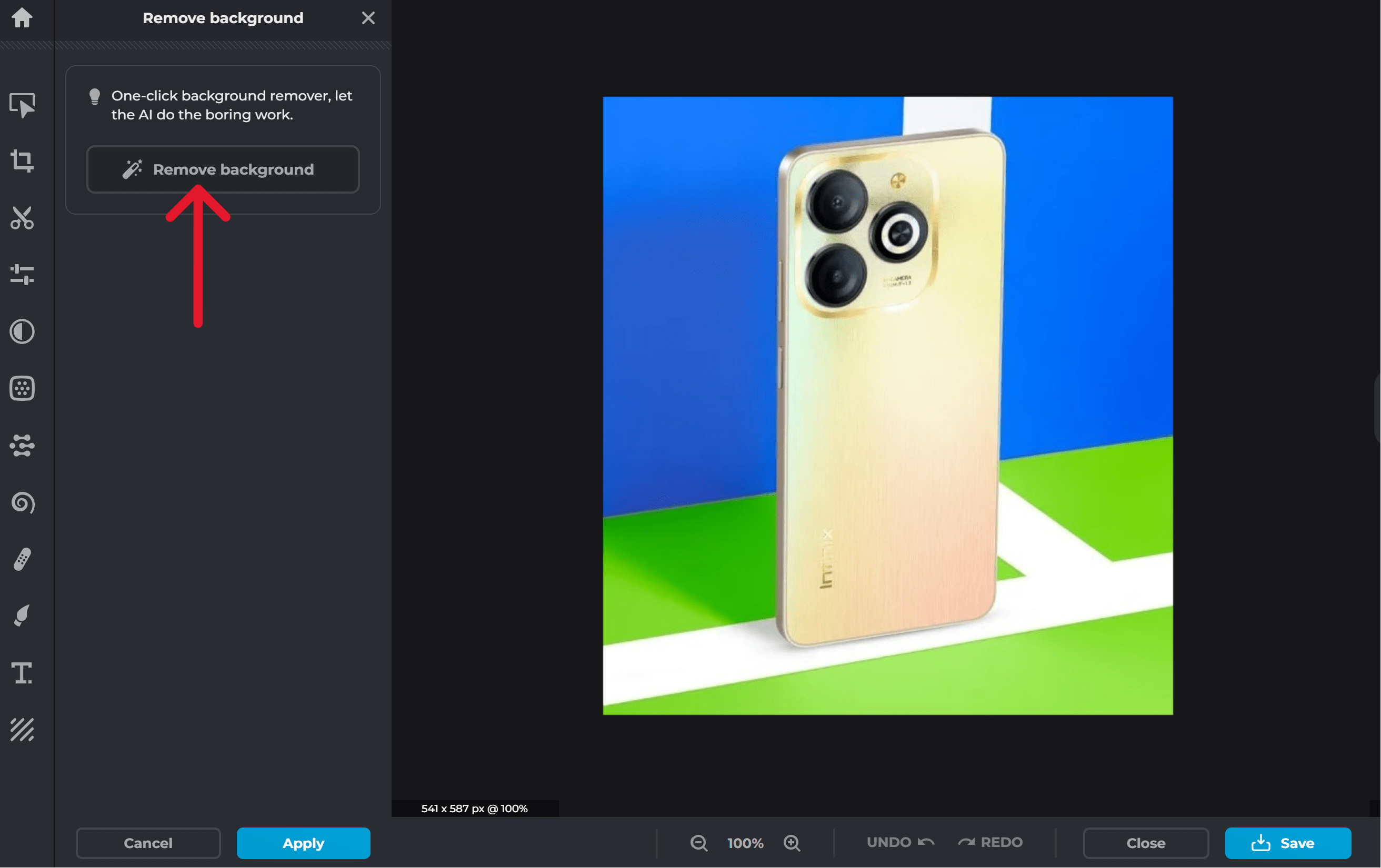
Task: Select the Heal bandage tool
Action: (22, 560)
